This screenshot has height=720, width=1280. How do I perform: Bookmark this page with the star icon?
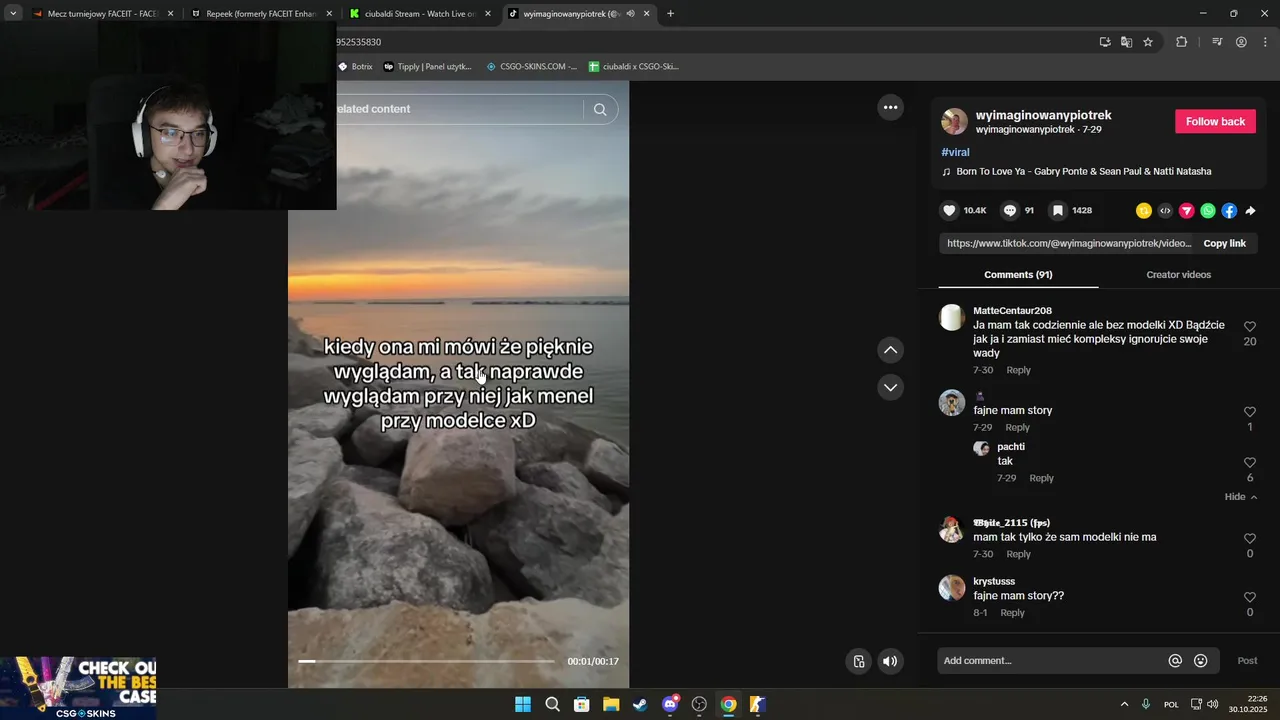1148,42
